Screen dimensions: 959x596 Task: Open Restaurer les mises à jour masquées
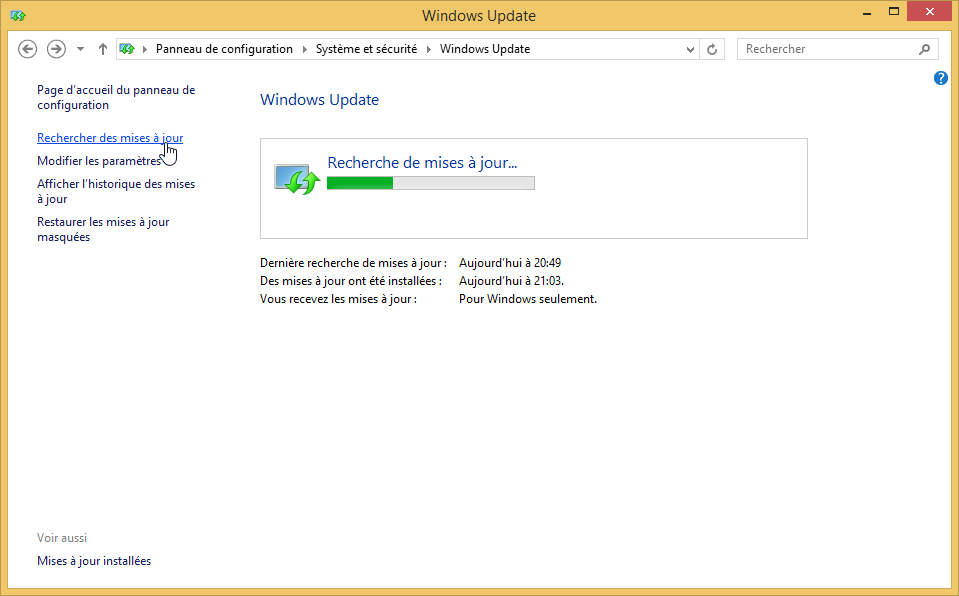pyautogui.click(x=103, y=229)
